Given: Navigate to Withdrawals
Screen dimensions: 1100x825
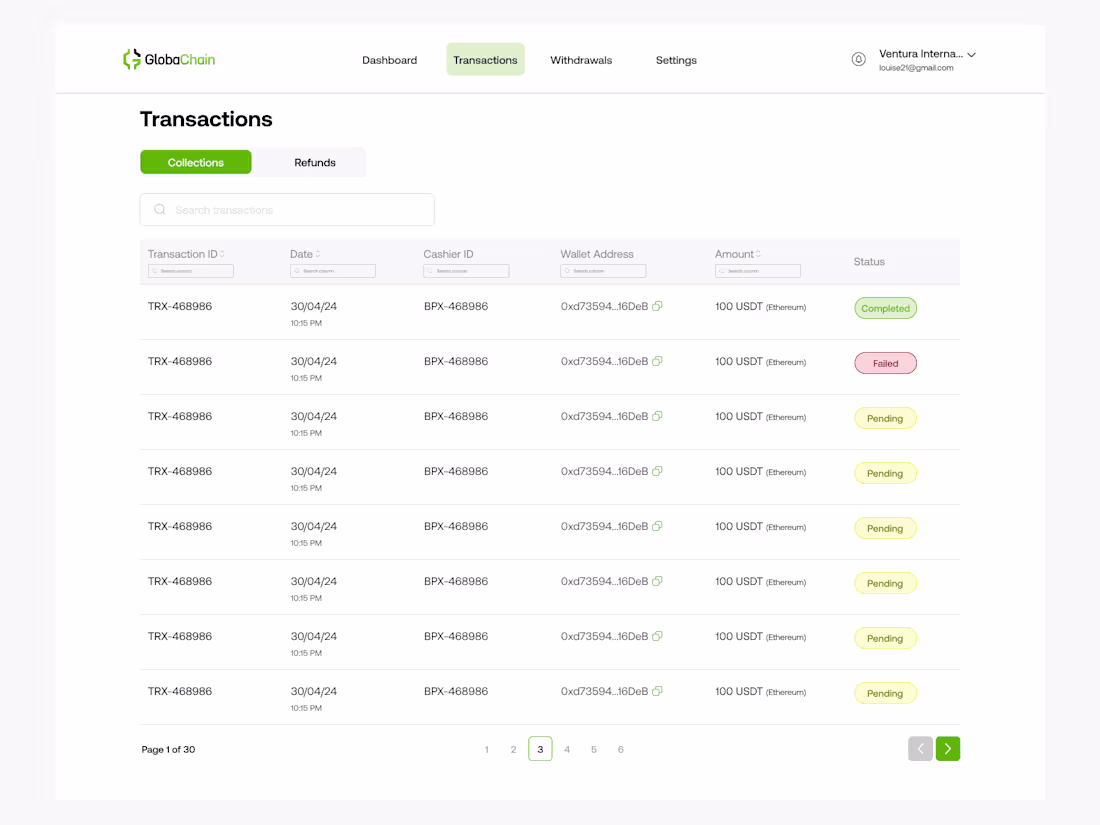Looking at the screenshot, I should 581,60.
